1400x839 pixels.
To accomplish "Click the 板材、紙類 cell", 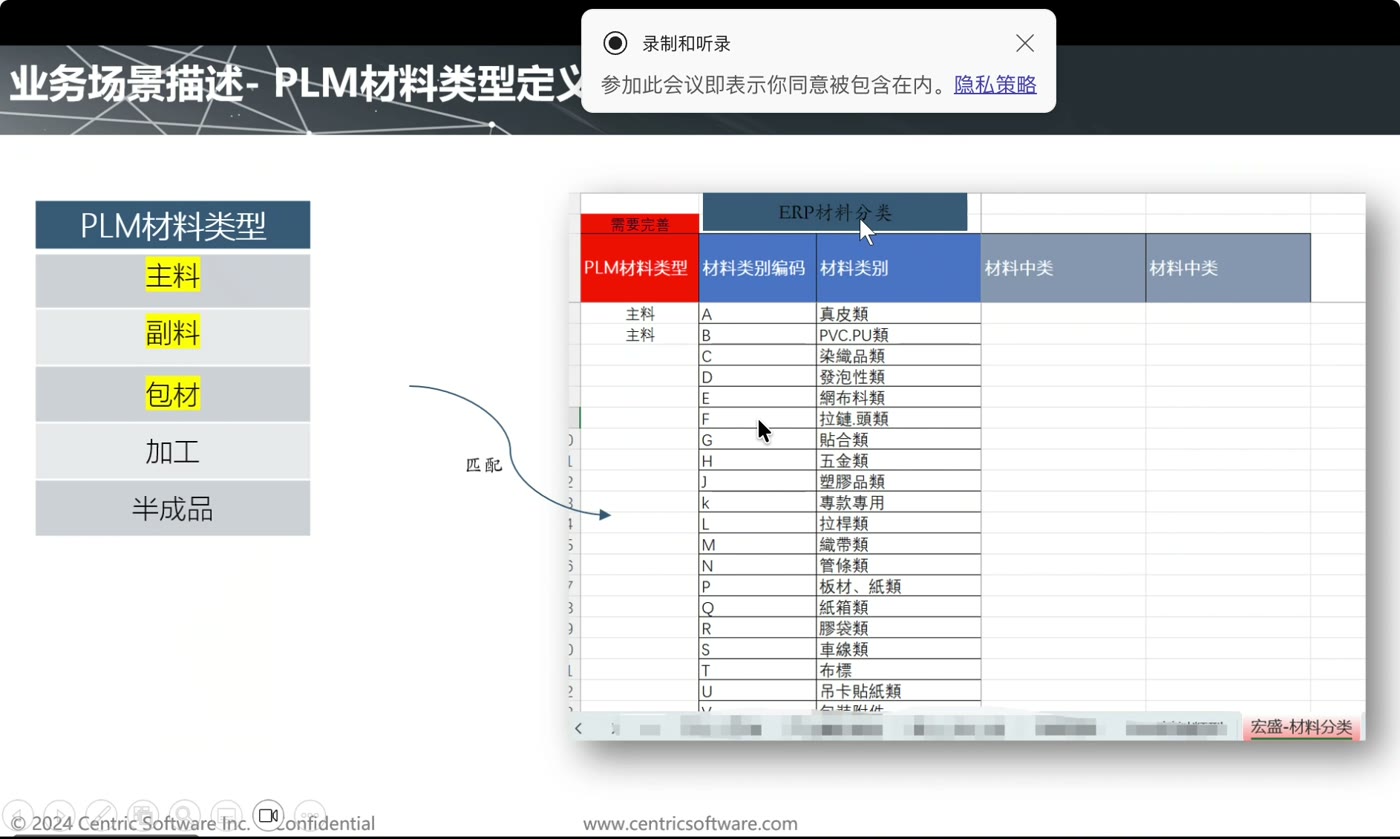I will point(899,587).
